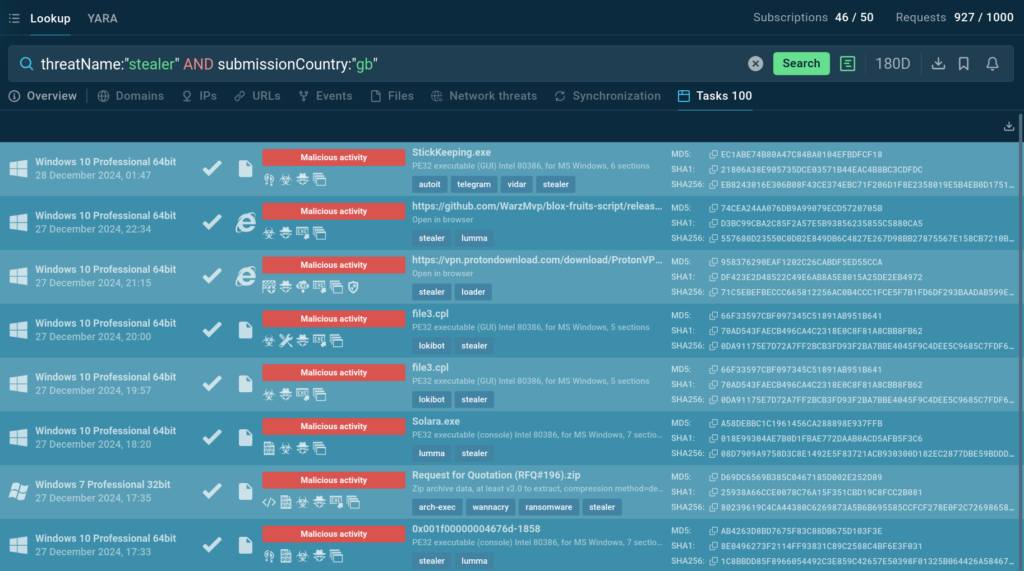Click the green Search button
The width and height of the screenshot is (1024, 571).
coord(801,63)
